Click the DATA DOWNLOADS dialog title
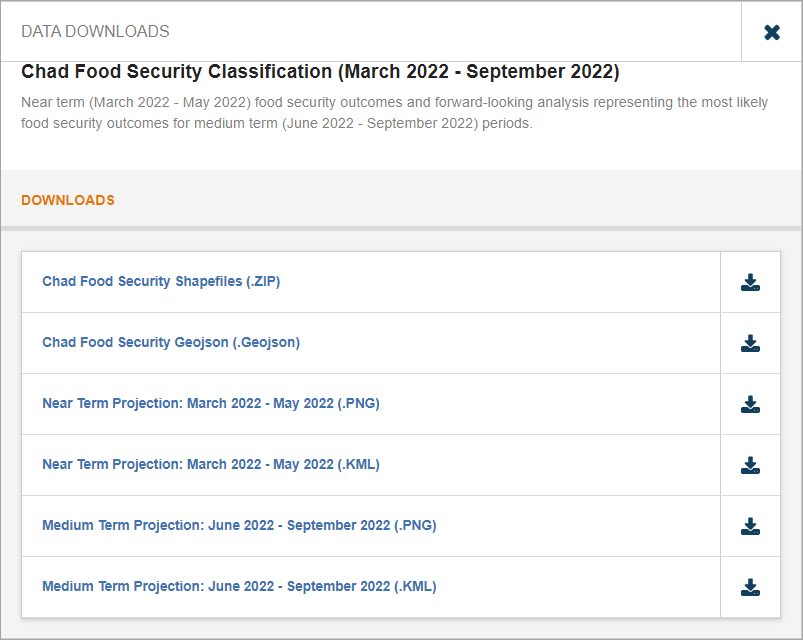The image size is (803, 640). 95,32
